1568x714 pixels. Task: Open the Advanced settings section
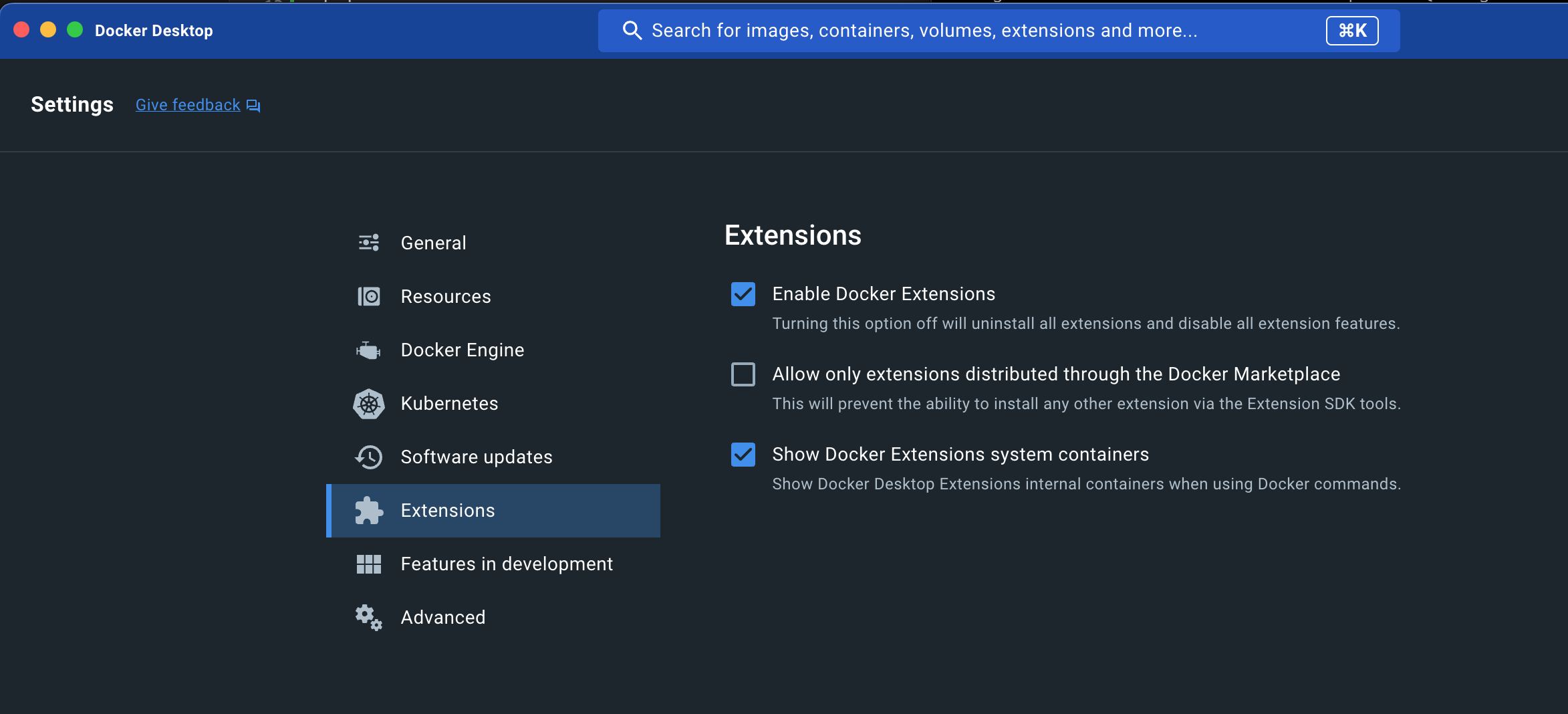coord(442,618)
